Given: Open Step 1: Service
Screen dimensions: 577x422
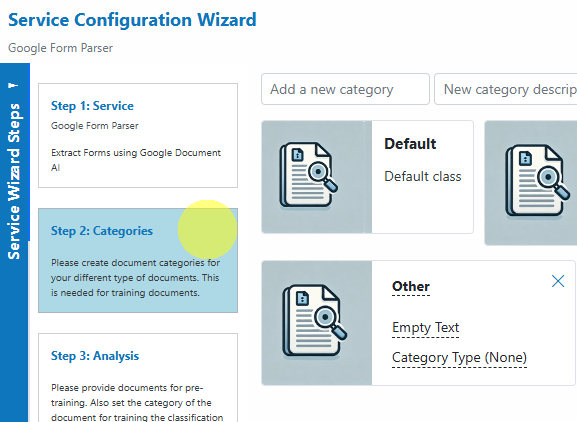Looking at the screenshot, I should (x=138, y=135).
